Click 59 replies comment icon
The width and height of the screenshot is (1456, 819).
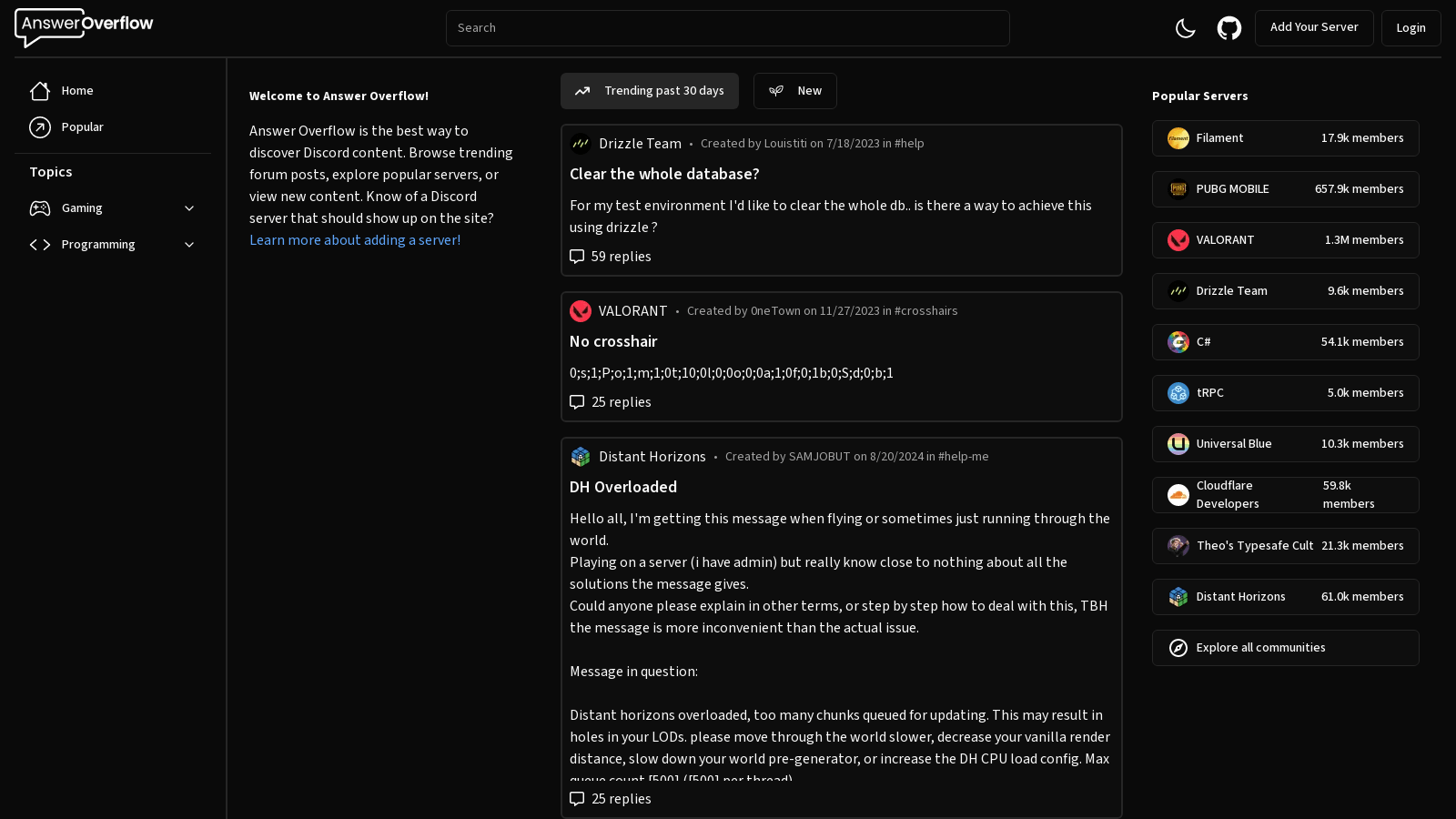577,257
